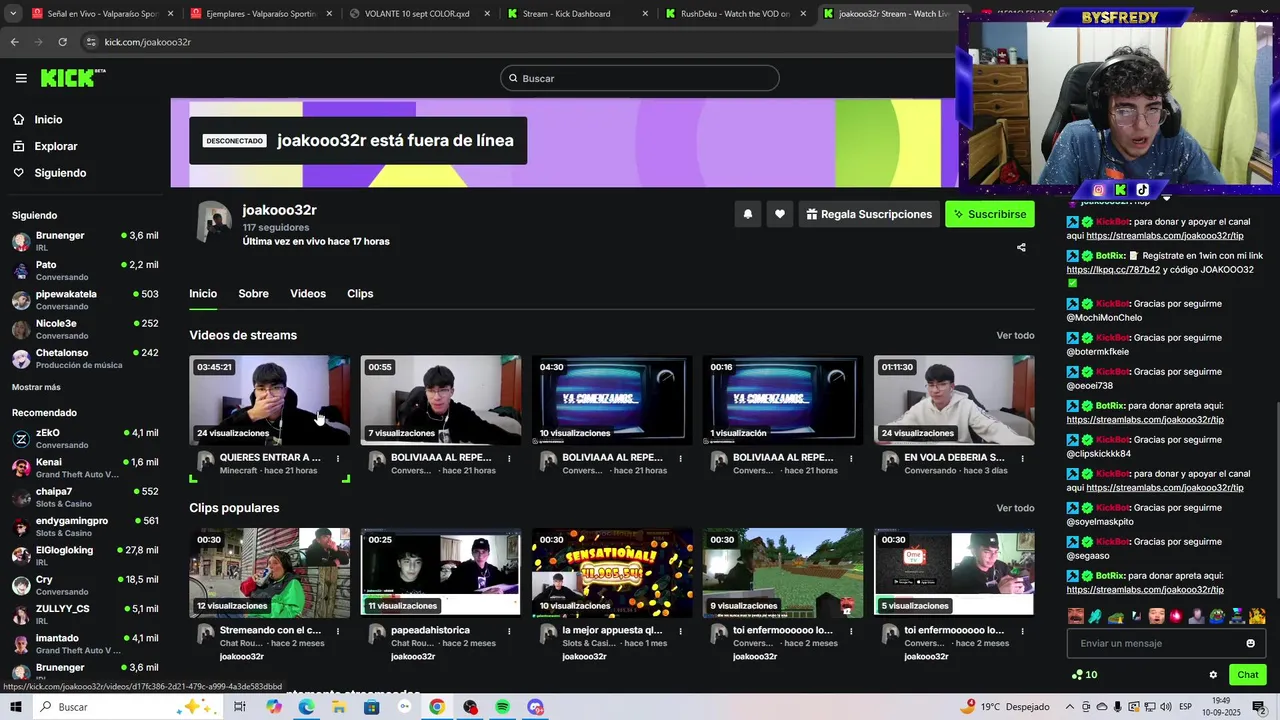
Task: Click the browser back arrow
Action: click(x=14, y=42)
